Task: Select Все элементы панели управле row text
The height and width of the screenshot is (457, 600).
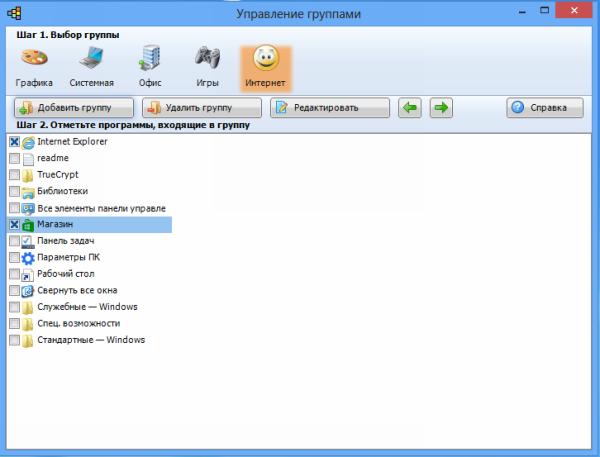Action: point(101,208)
